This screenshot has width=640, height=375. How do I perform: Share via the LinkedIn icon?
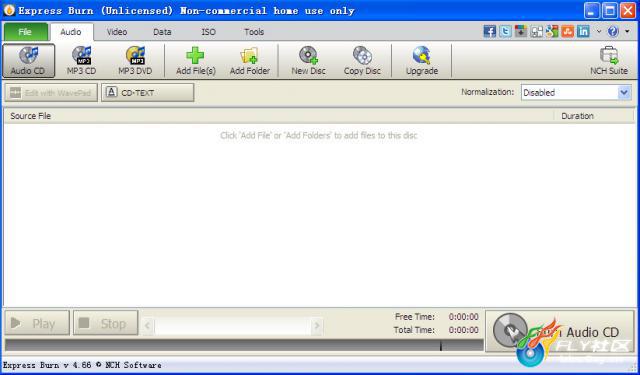tap(583, 31)
